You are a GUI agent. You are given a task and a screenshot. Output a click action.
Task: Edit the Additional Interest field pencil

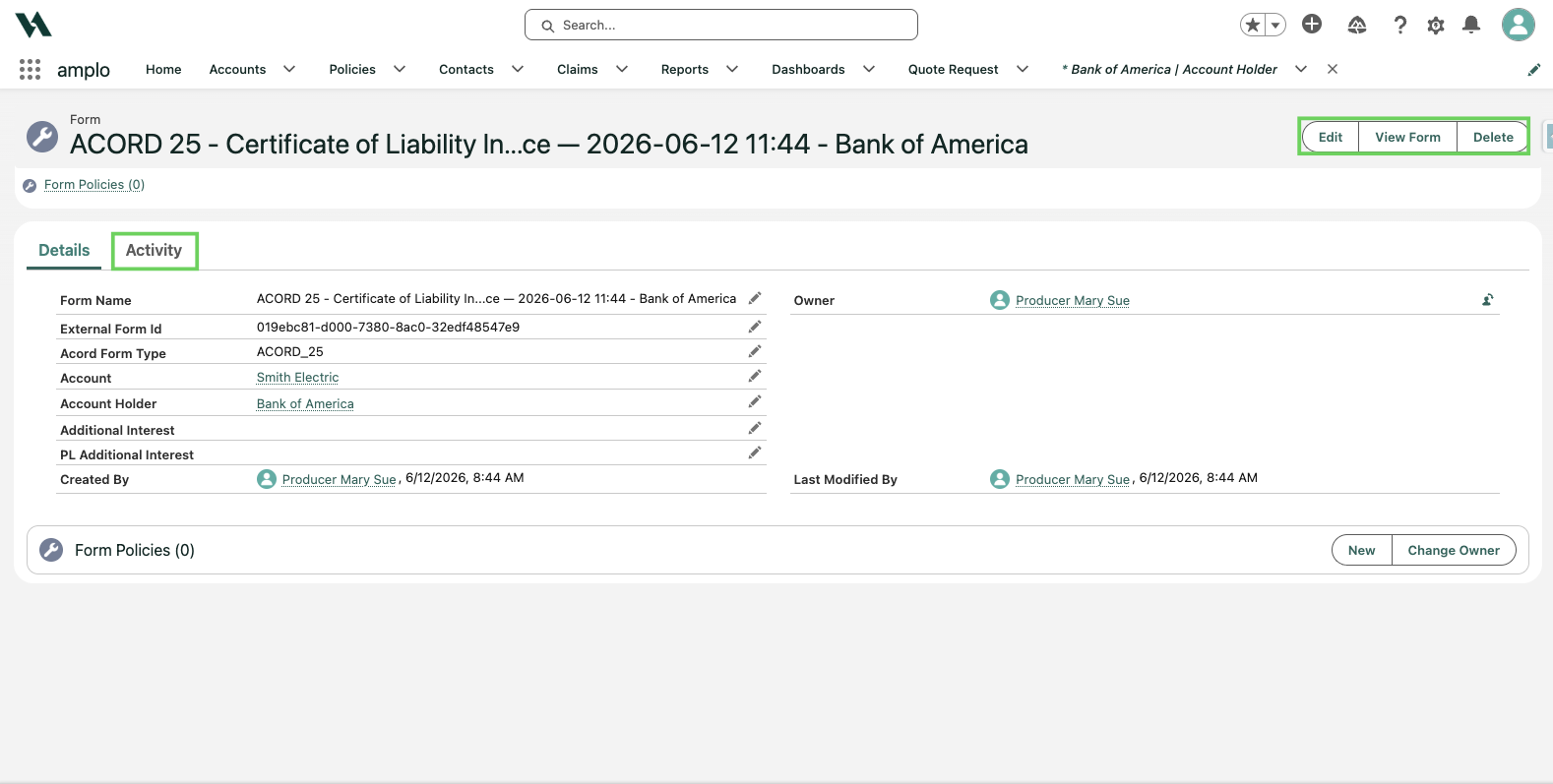tap(755, 428)
